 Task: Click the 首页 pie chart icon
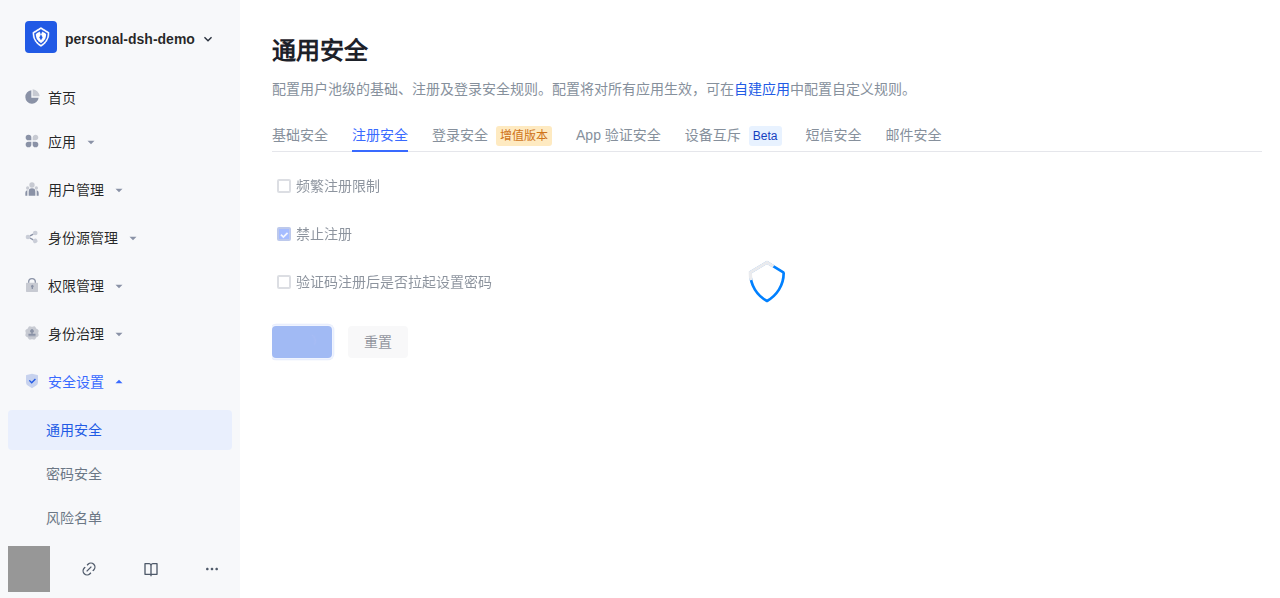click(32, 97)
